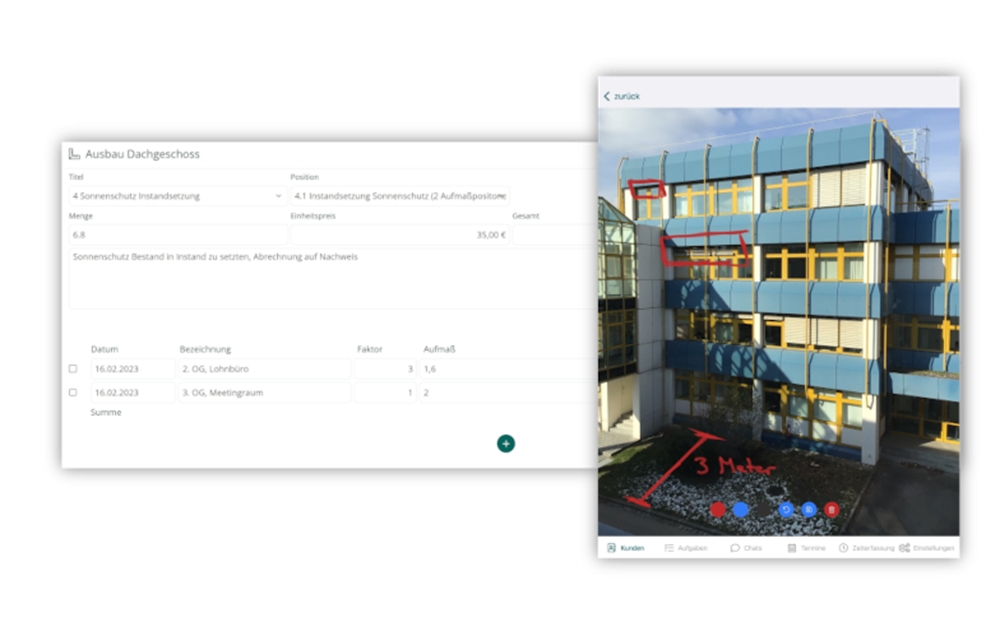Screen dimensions: 1000x636
Task: Click the 'Titel' label
Action: tap(76, 177)
